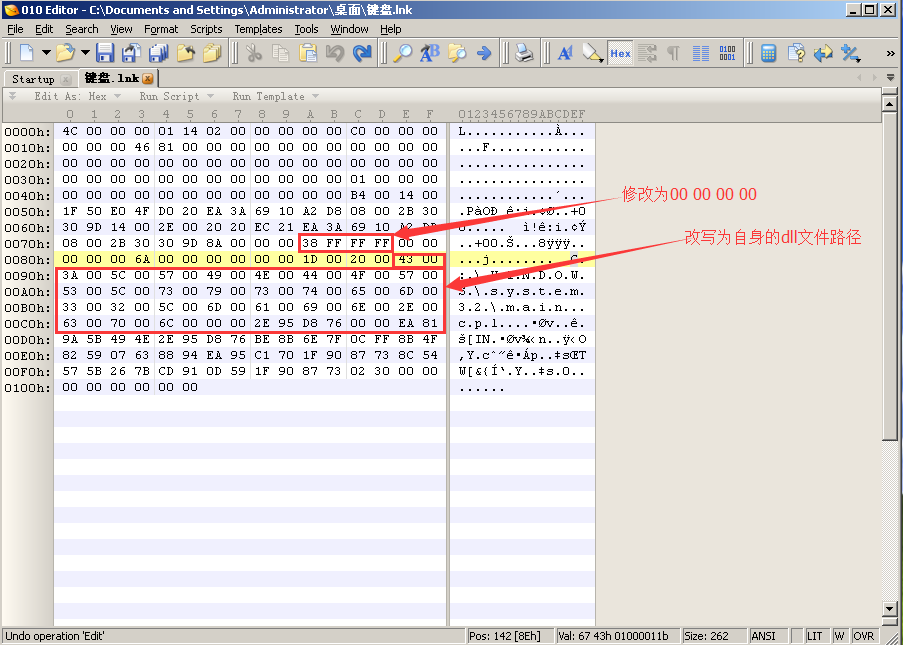Expand the Open file dropdown arrow
The width and height of the screenshot is (903, 645).
[85, 53]
